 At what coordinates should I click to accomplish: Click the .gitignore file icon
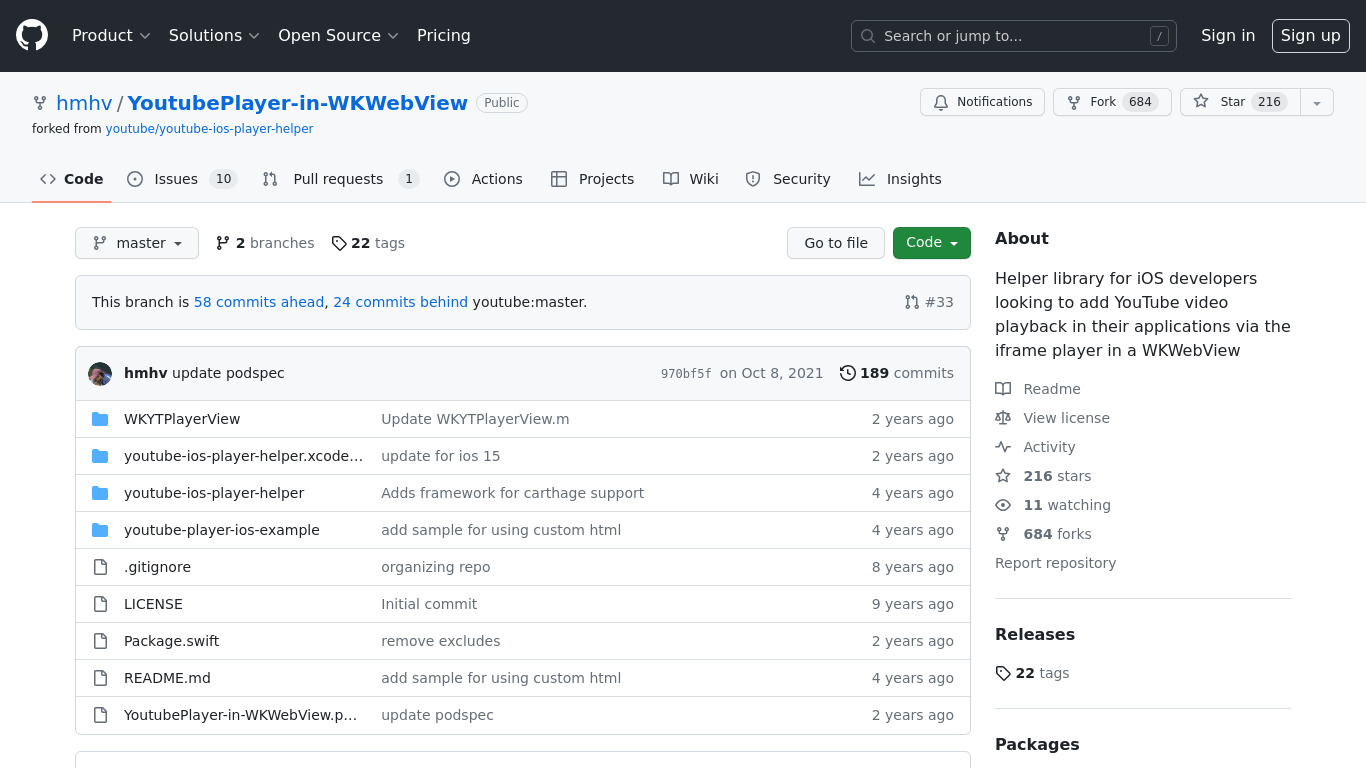pos(100,567)
